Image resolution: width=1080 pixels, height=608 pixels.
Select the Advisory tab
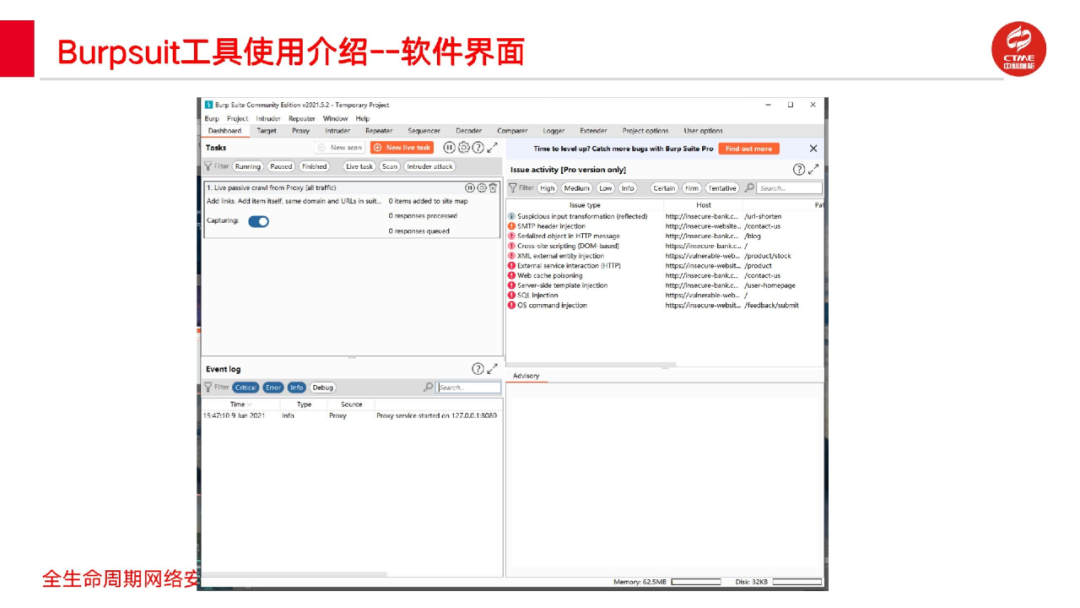526,376
